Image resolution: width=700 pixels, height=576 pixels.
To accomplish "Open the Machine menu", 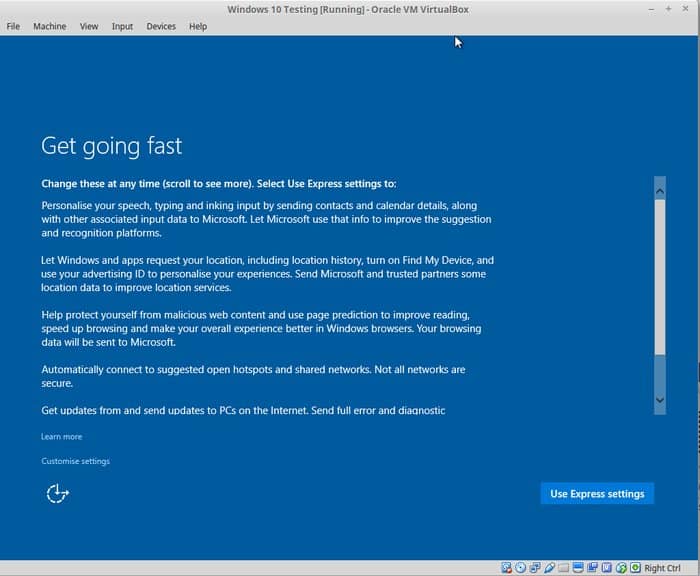I will [50, 26].
